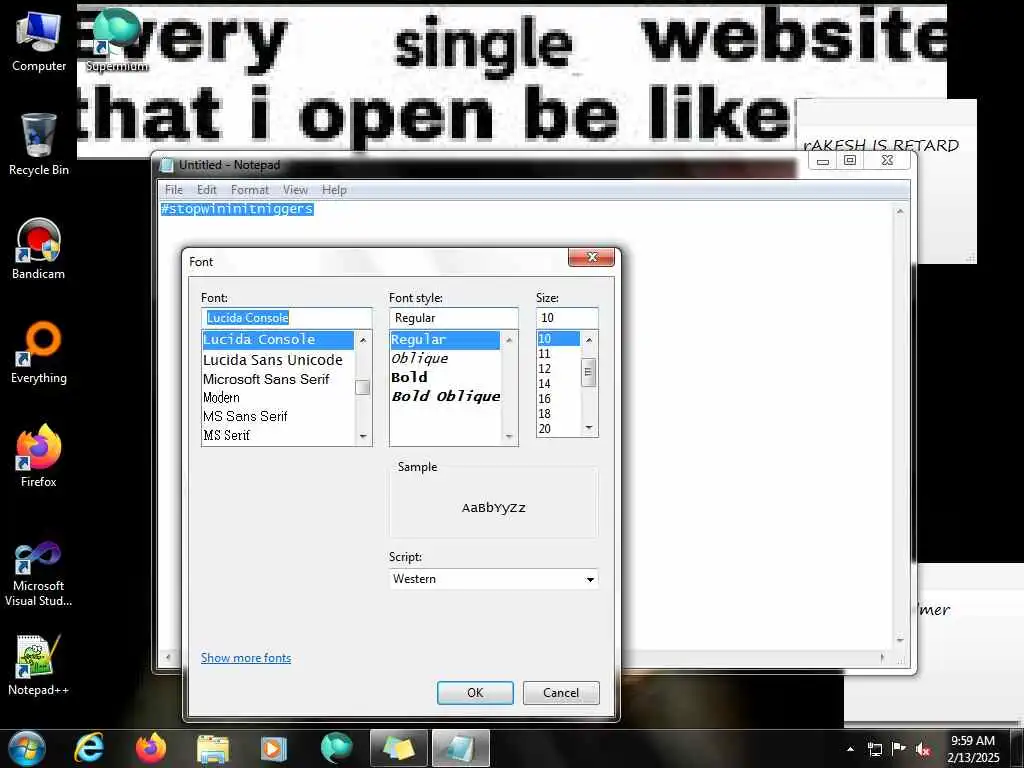Open the Notepad Help menu
Screen dimensions: 1024x768
(334, 189)
